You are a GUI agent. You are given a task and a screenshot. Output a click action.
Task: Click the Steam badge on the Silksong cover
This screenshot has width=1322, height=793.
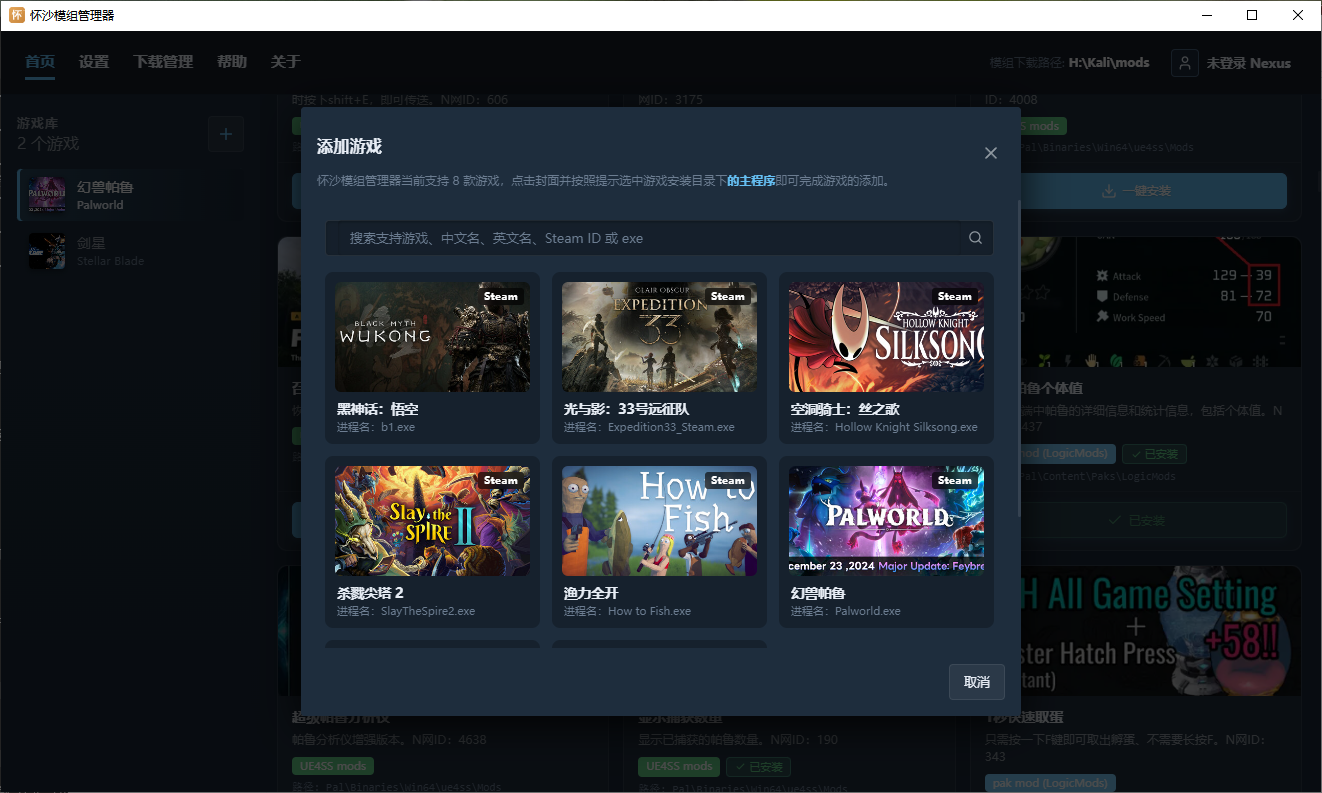click(x=955, y=296)
